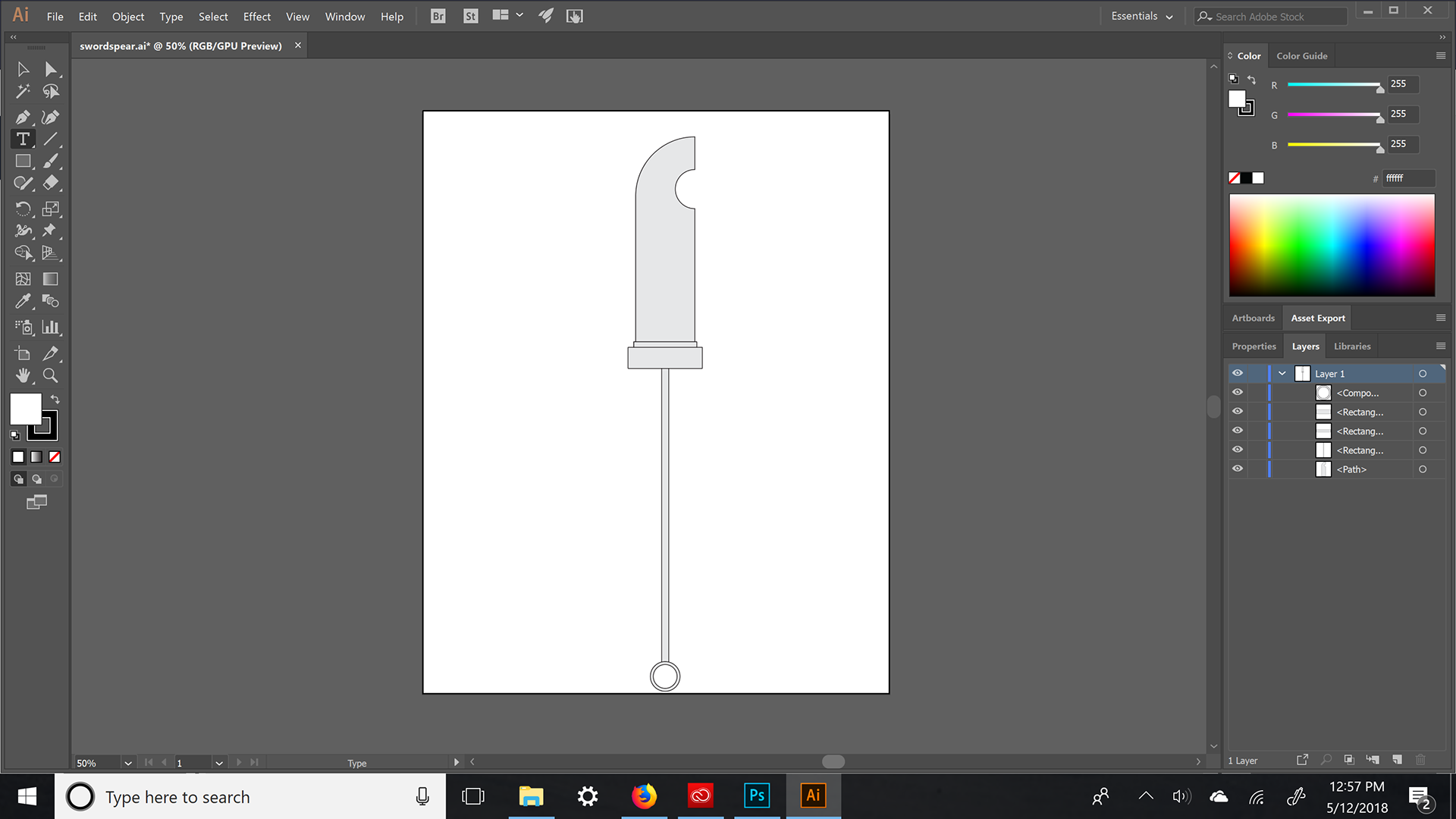Screen dimensions: 1456x819
Task: Select the Pen tool
Action: 23,118
